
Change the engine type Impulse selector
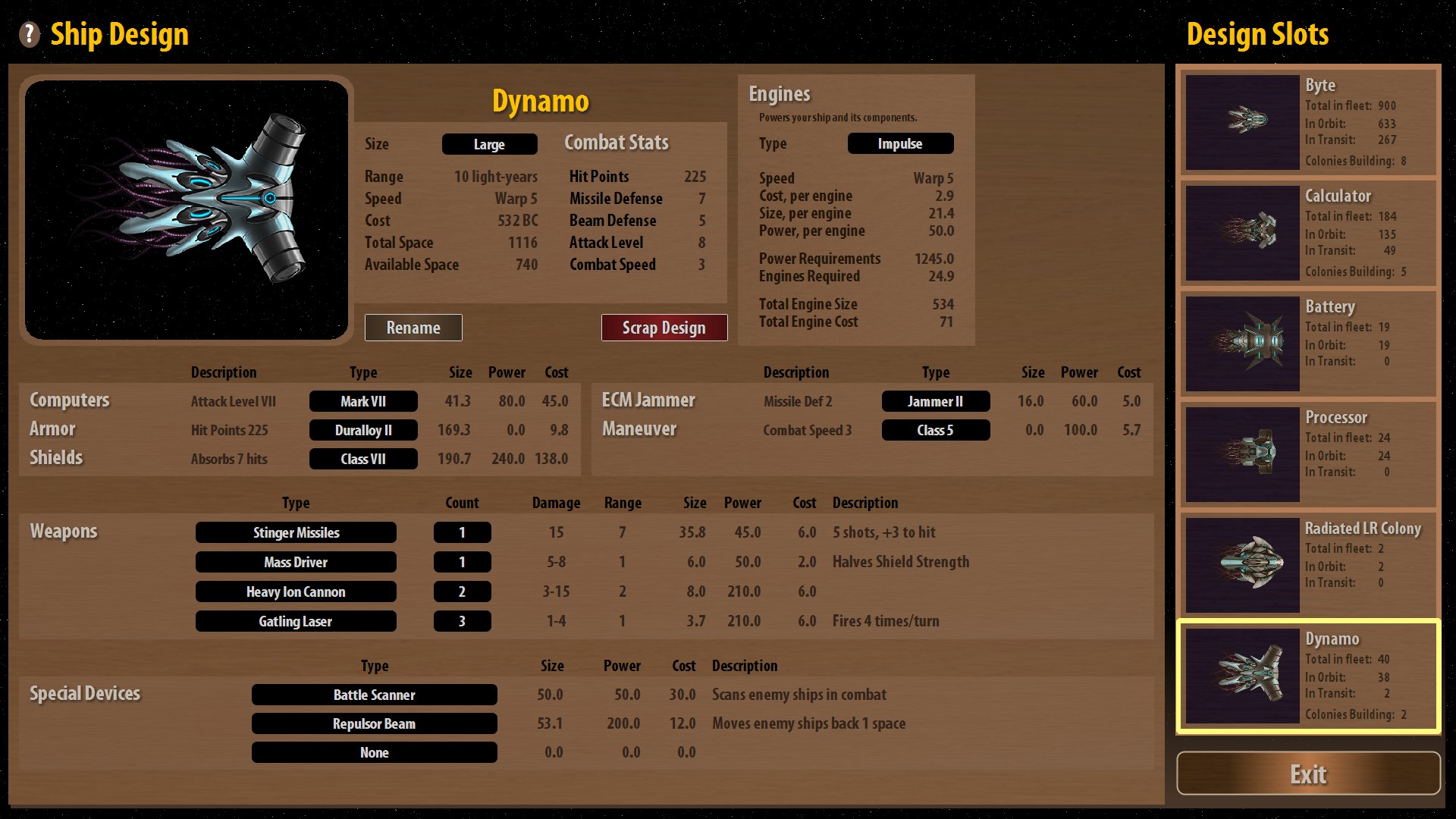point(900,143)
